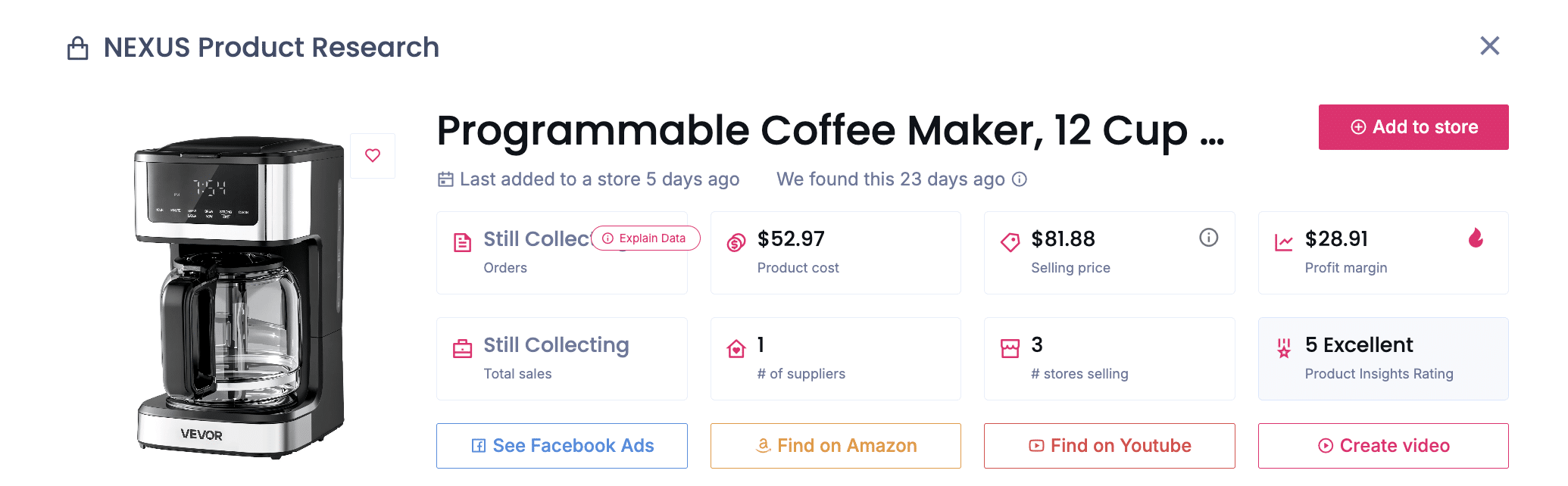Click the info icon after We found this
Screen dimensions: 1568x486
(x=1020, y=179)
